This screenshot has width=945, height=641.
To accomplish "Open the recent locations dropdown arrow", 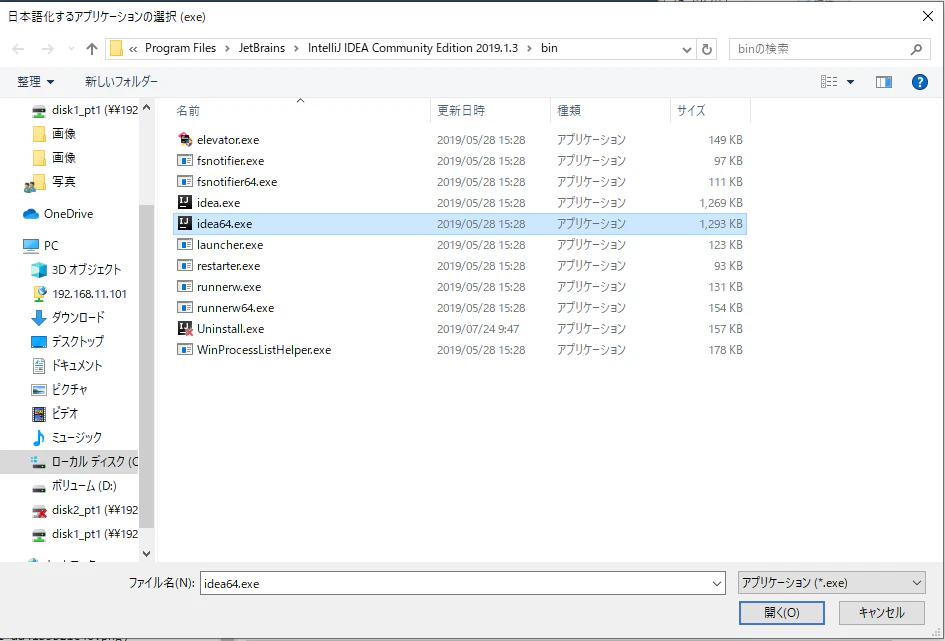I will [x=71, y=49].
